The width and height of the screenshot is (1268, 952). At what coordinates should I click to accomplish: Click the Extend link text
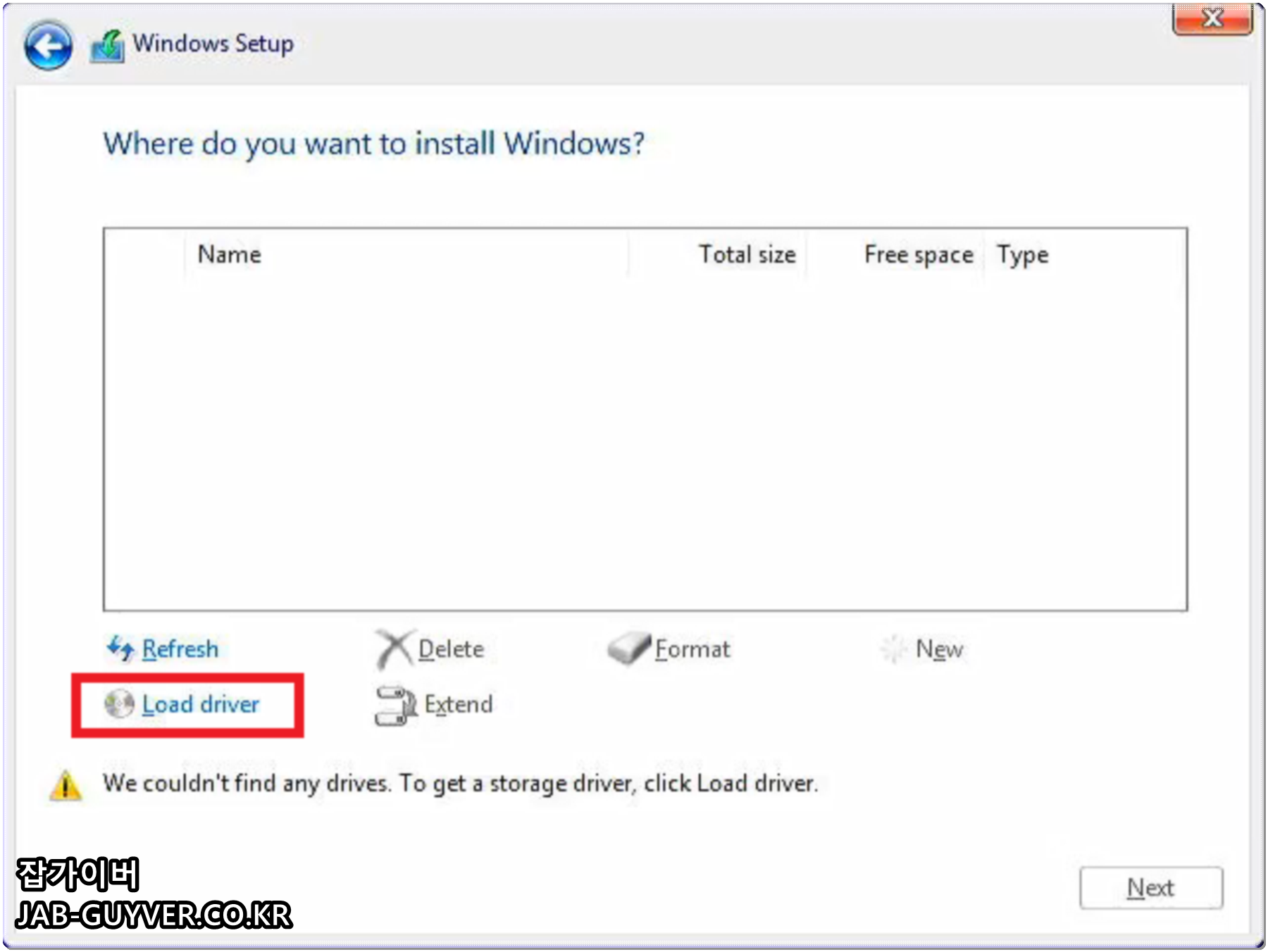pyautogui.click(x=459, y=704)
